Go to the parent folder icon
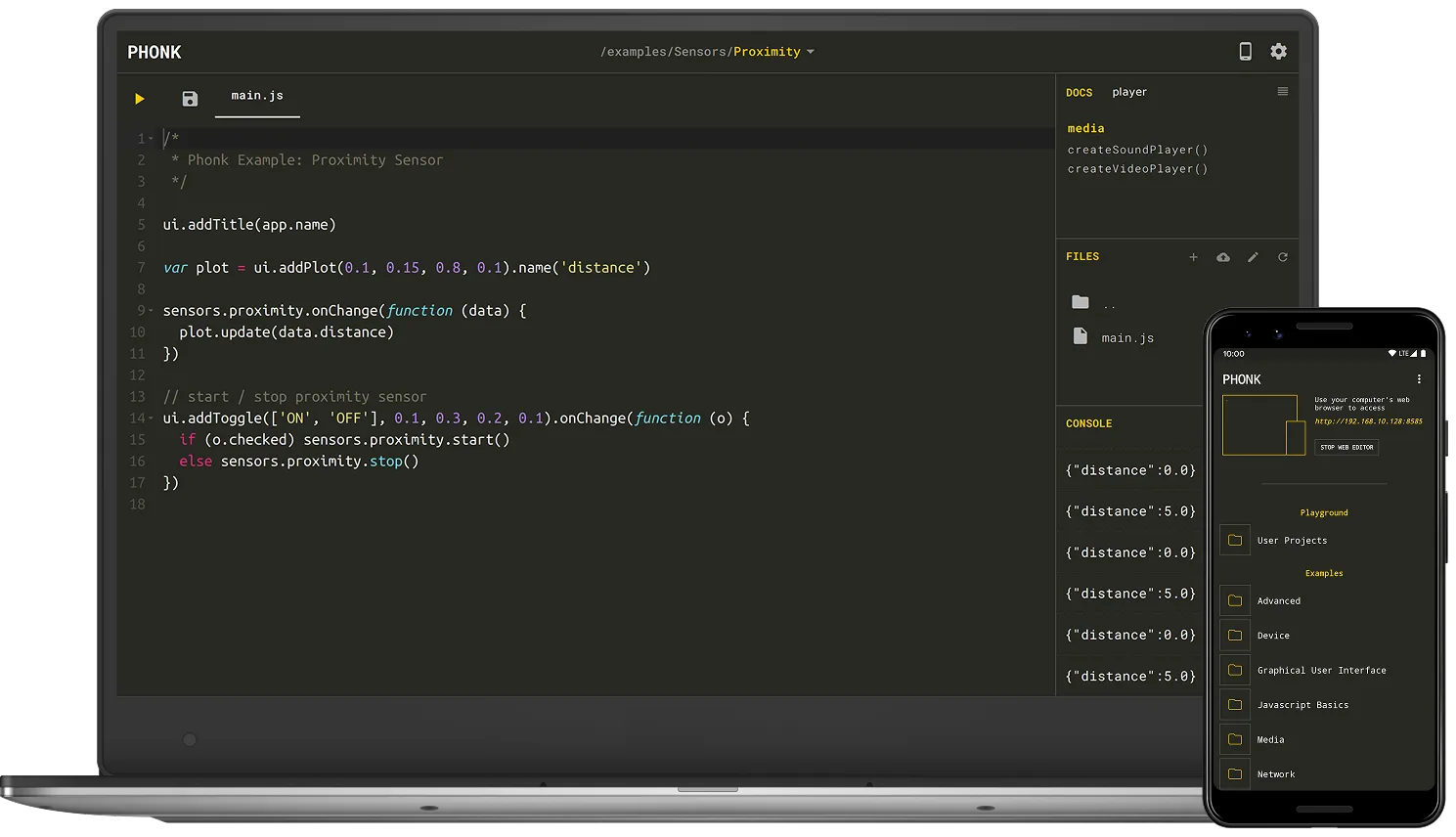 tap(1081, 302)
